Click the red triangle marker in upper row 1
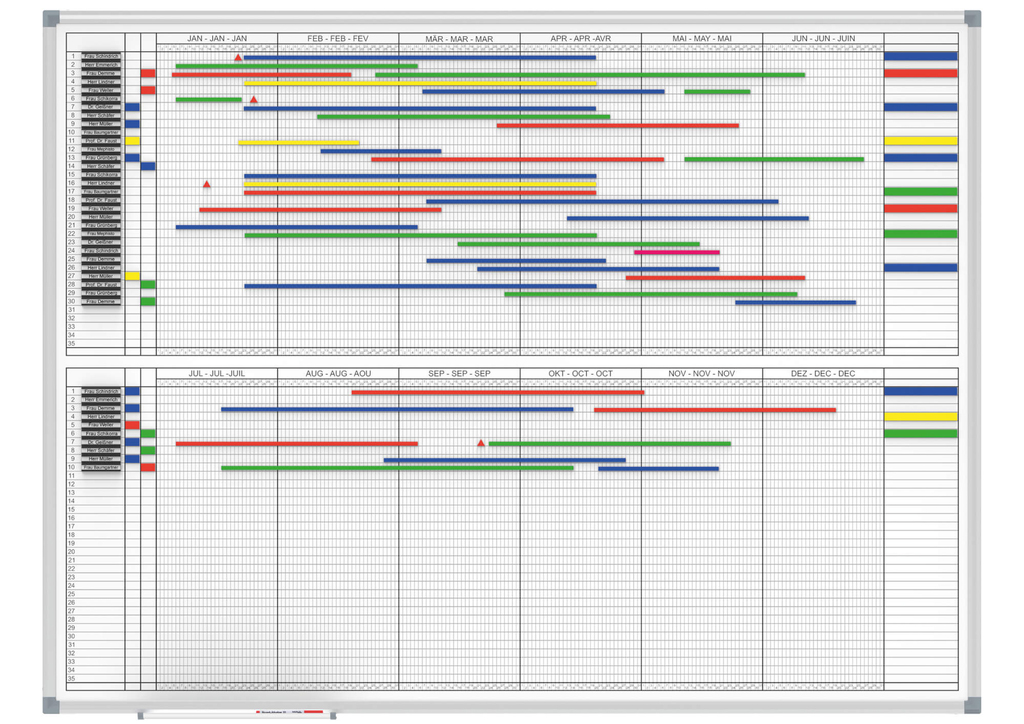Image resolution: width=1024 pixels, height=724 pixels. [x=238, y=58]
